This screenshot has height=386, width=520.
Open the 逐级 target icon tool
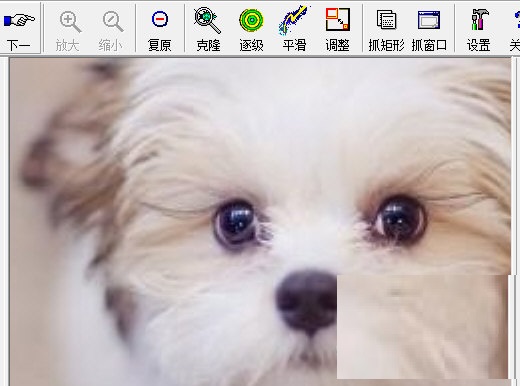click(251, 29)
